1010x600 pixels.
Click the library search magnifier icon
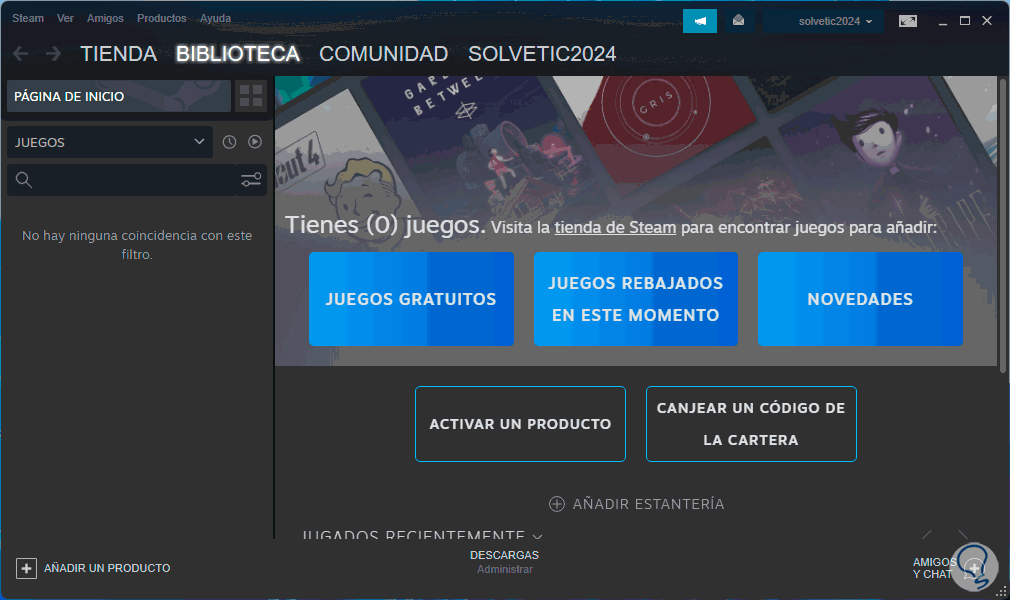[x=24, y=180]
